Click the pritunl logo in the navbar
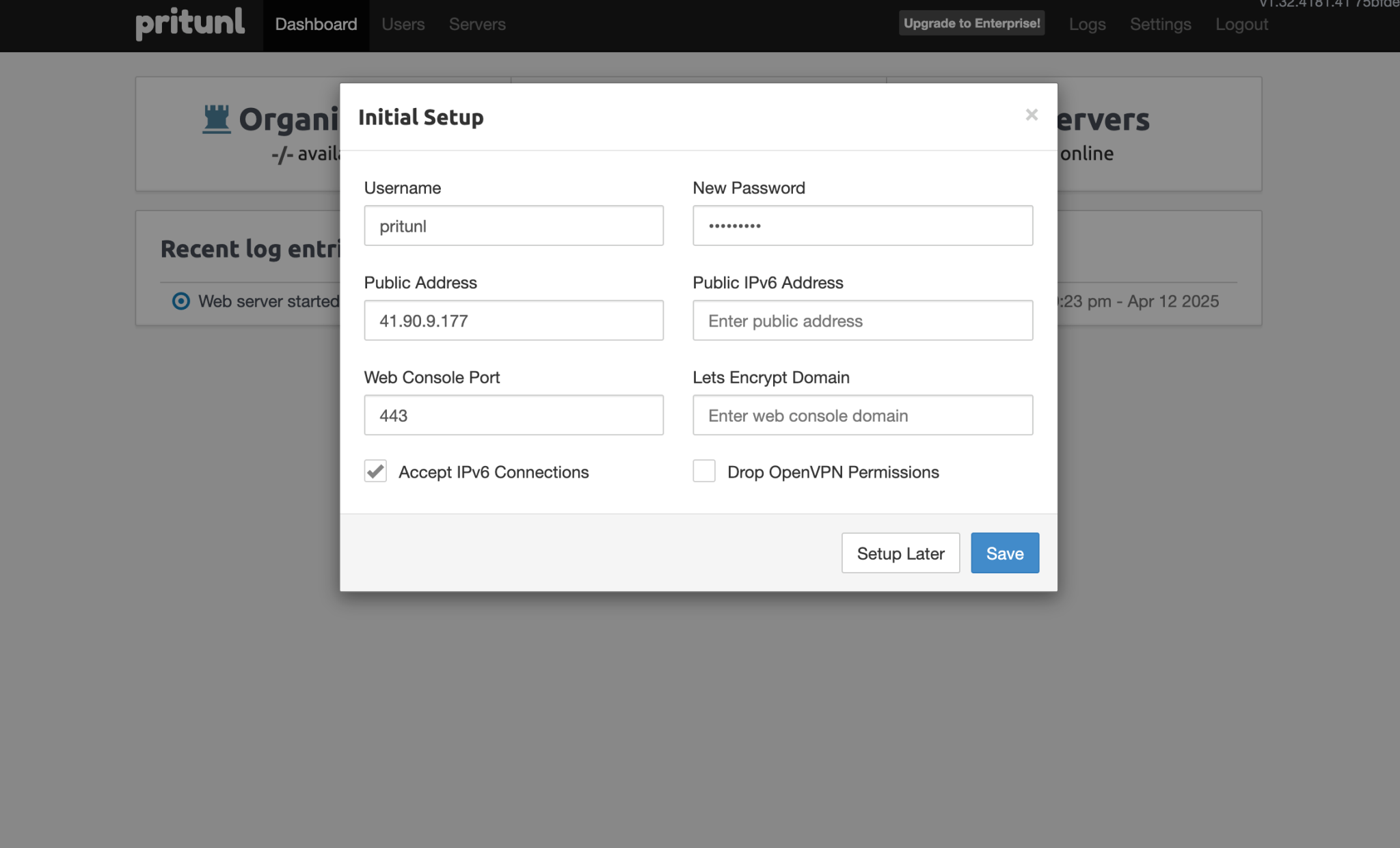 pos(190,23)
